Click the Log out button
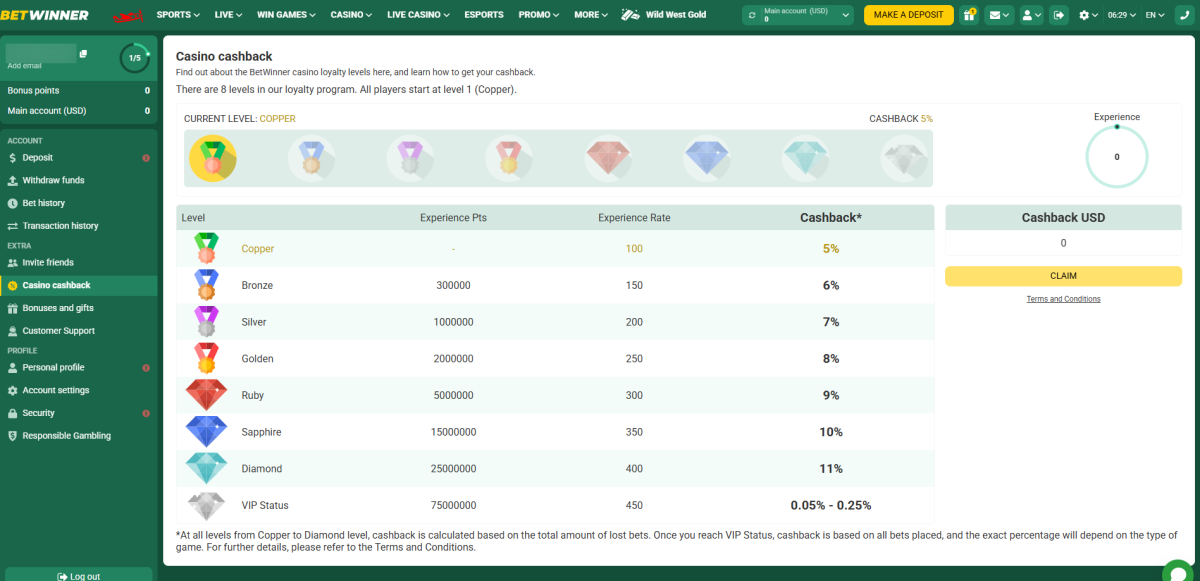Screen dimensions: 1200x581 click(79, 576)
